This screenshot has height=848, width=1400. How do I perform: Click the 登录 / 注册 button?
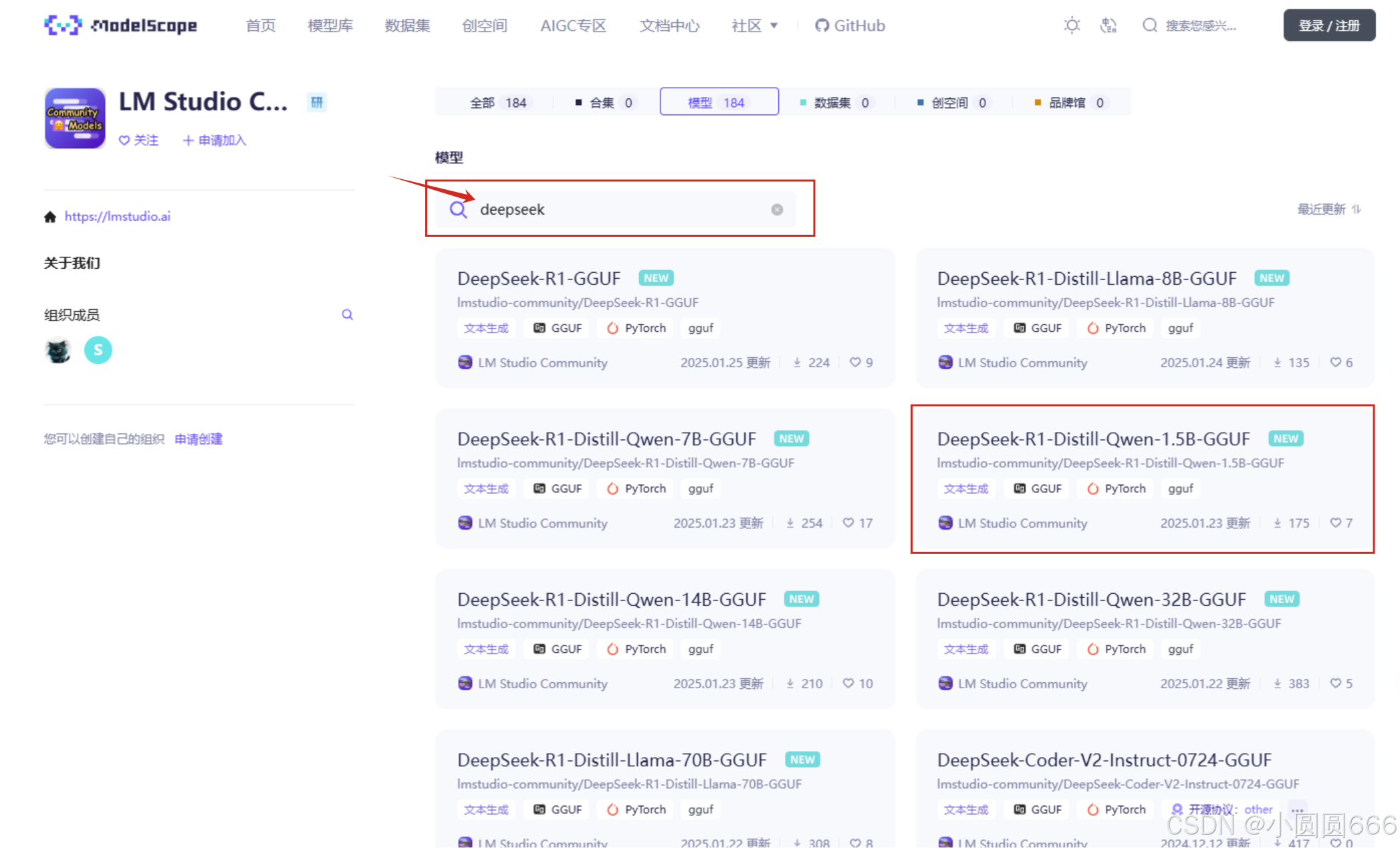pyautogui.click(x=1328, y=25)
